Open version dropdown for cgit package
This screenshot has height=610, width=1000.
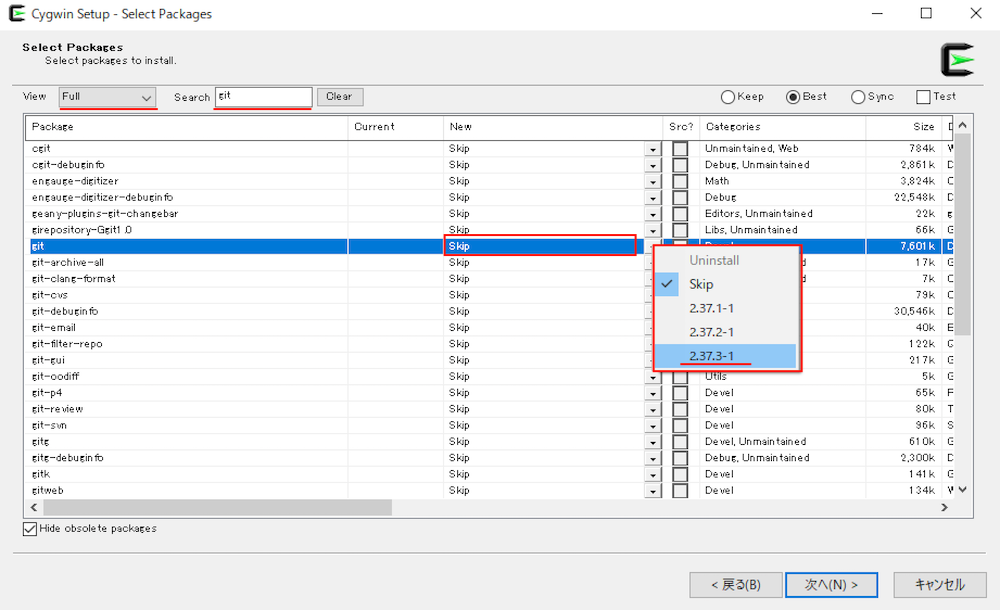click(653, 149)
